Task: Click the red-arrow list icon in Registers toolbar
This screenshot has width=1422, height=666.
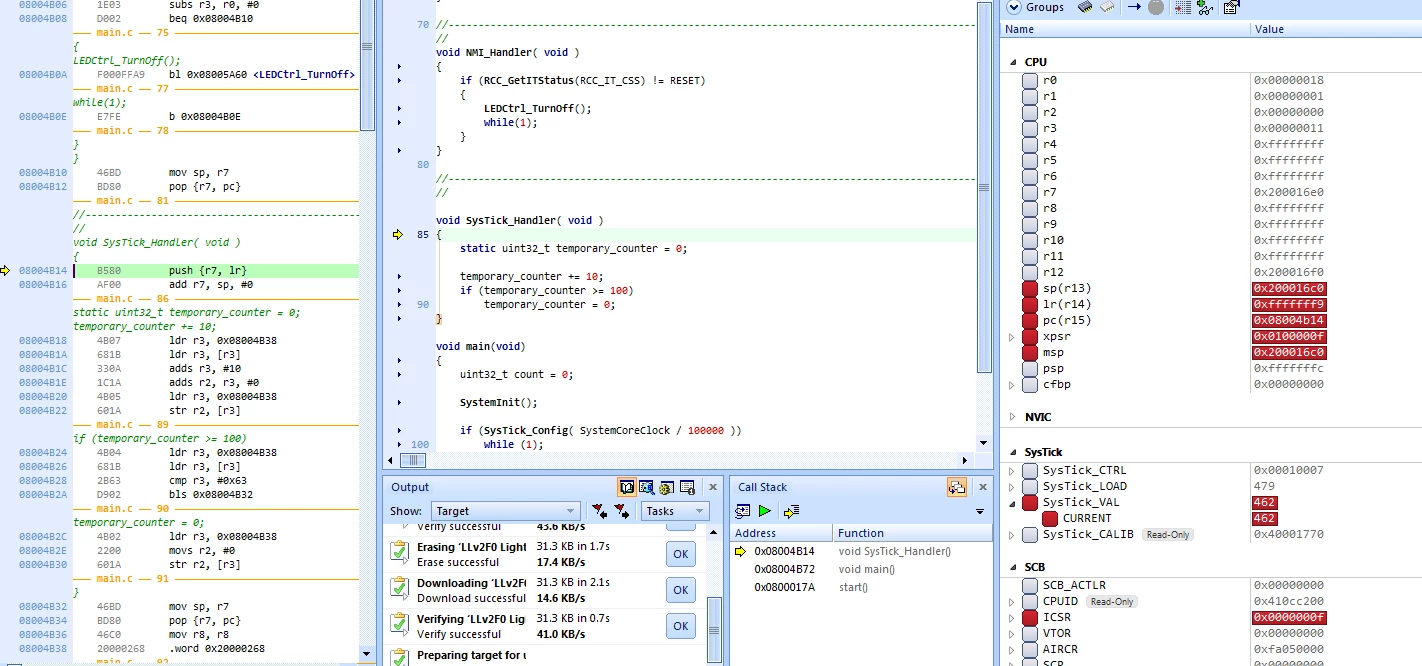Action: click(1182, 7)
